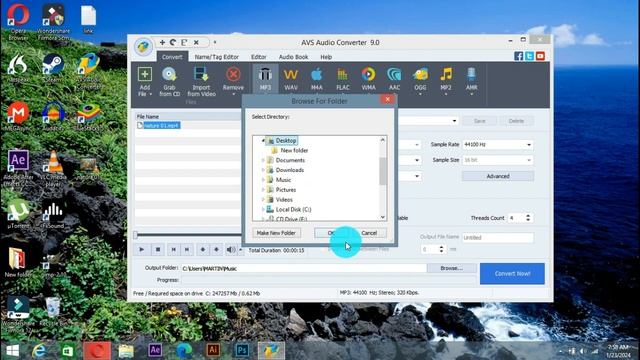Open the Sample Rate 44100 Hz dropdown
640x360 pixels.
[529, 145]
